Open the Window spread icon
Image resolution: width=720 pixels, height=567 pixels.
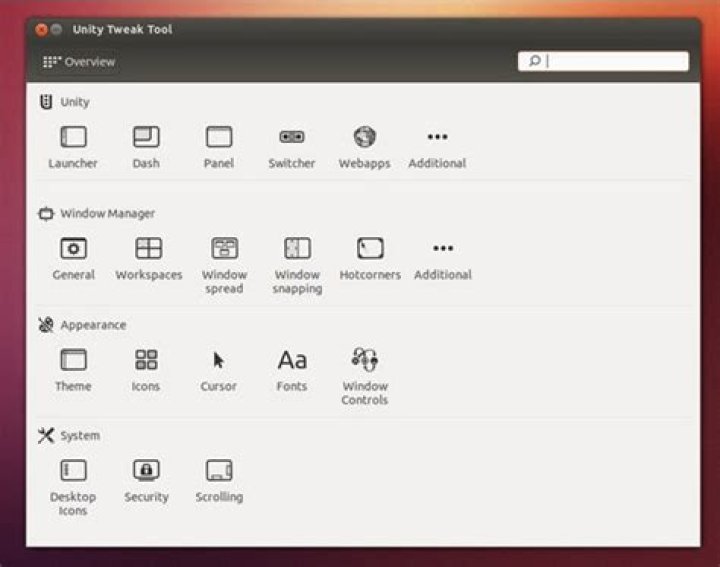click(224, 248)
